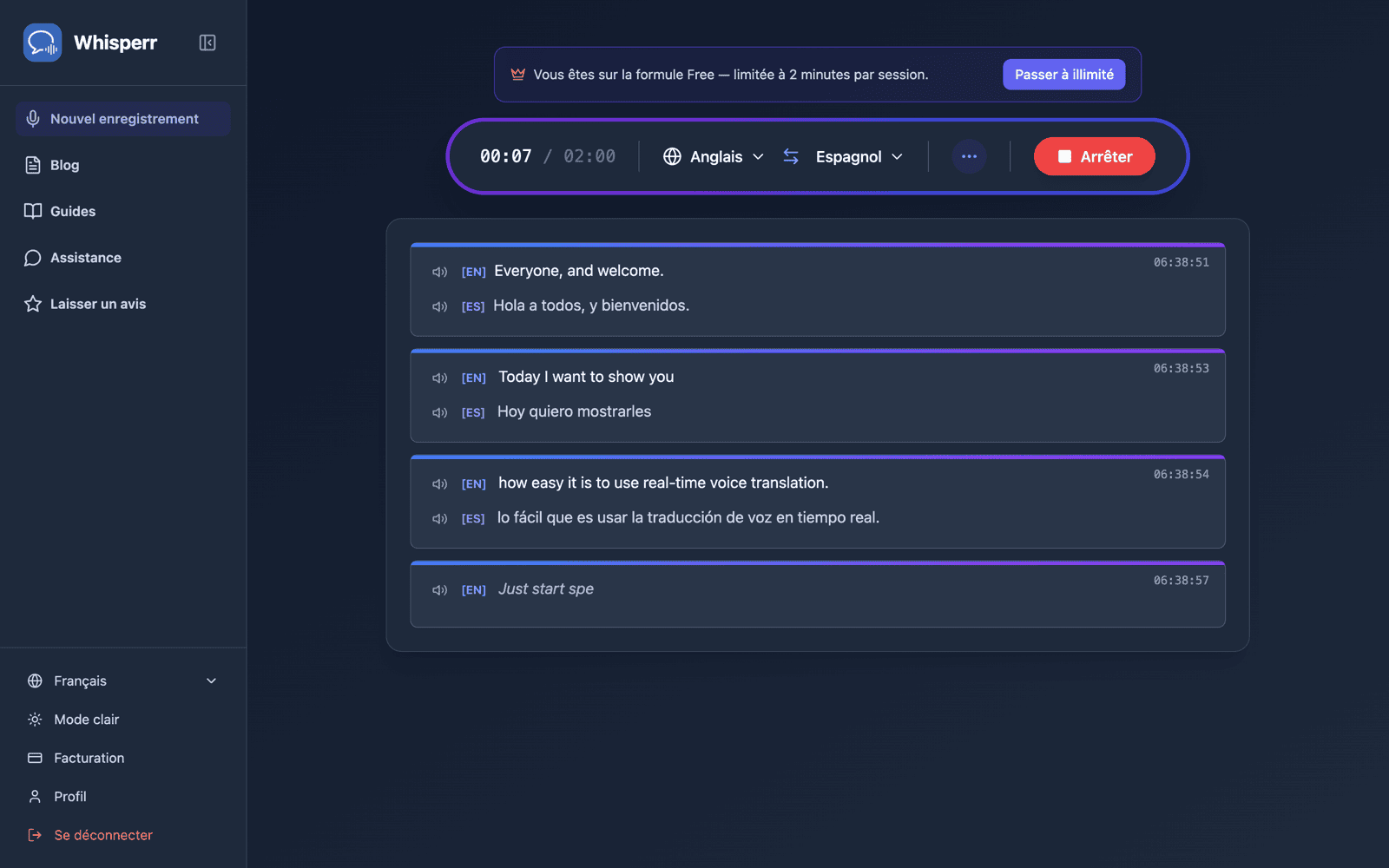Play audio for 'Today I want to show you'
Image resolution: width=1389 pixels, height=868 pixels.
440,378
